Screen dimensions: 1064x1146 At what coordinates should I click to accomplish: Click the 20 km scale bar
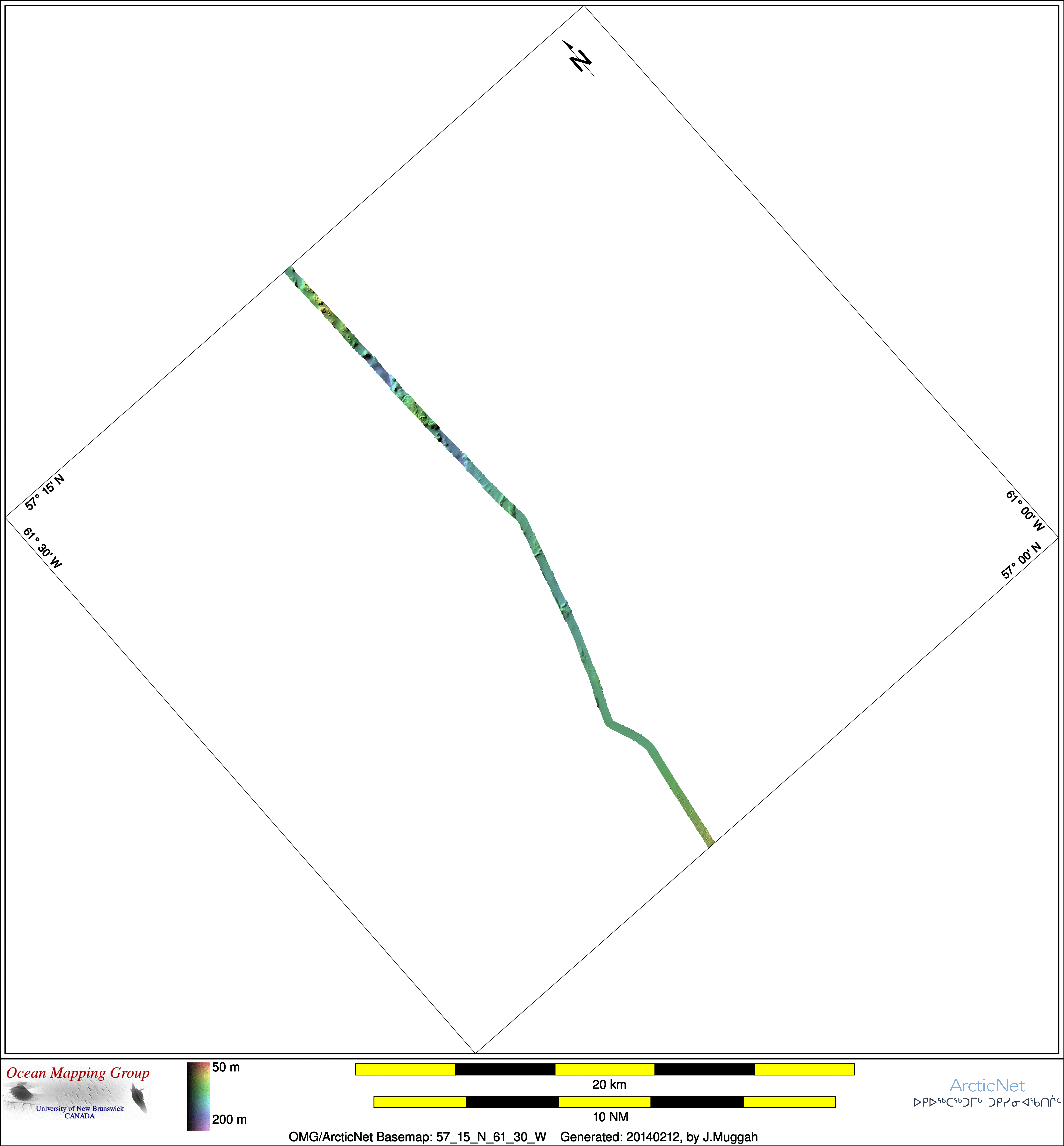tap(605, 1069)
